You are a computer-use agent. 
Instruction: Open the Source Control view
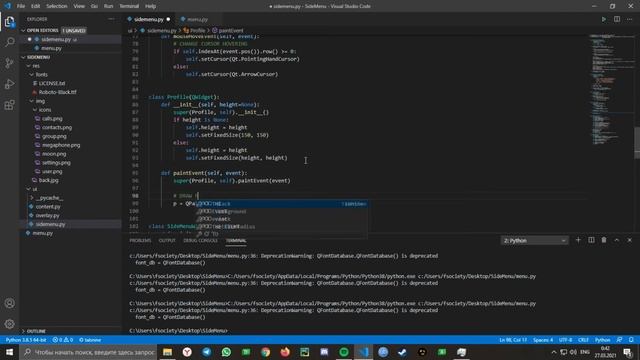click(x=9, y=63)
